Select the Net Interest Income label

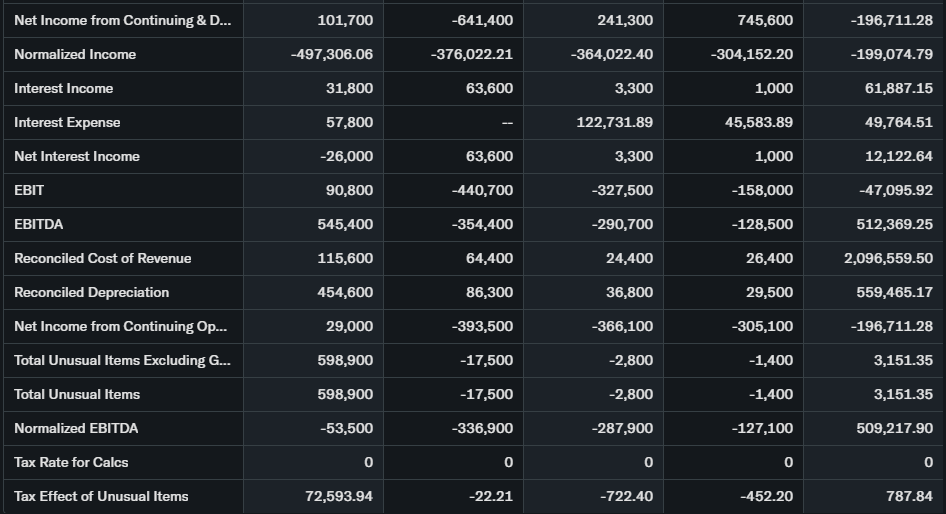pyautogui.click(x=77, y=156)
